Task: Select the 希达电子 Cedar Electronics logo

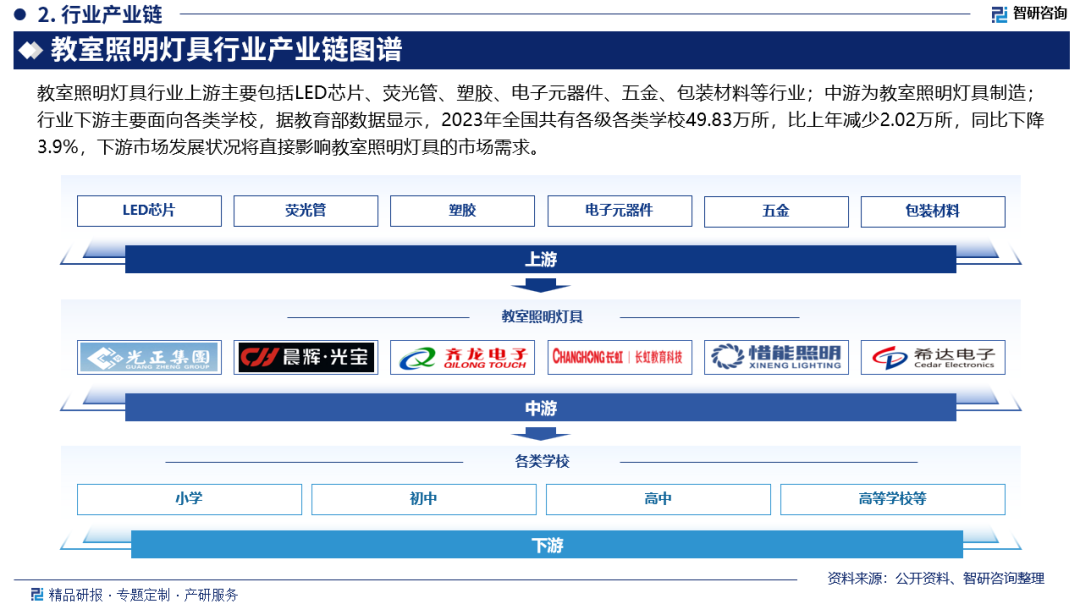Action: pos(933,357)
